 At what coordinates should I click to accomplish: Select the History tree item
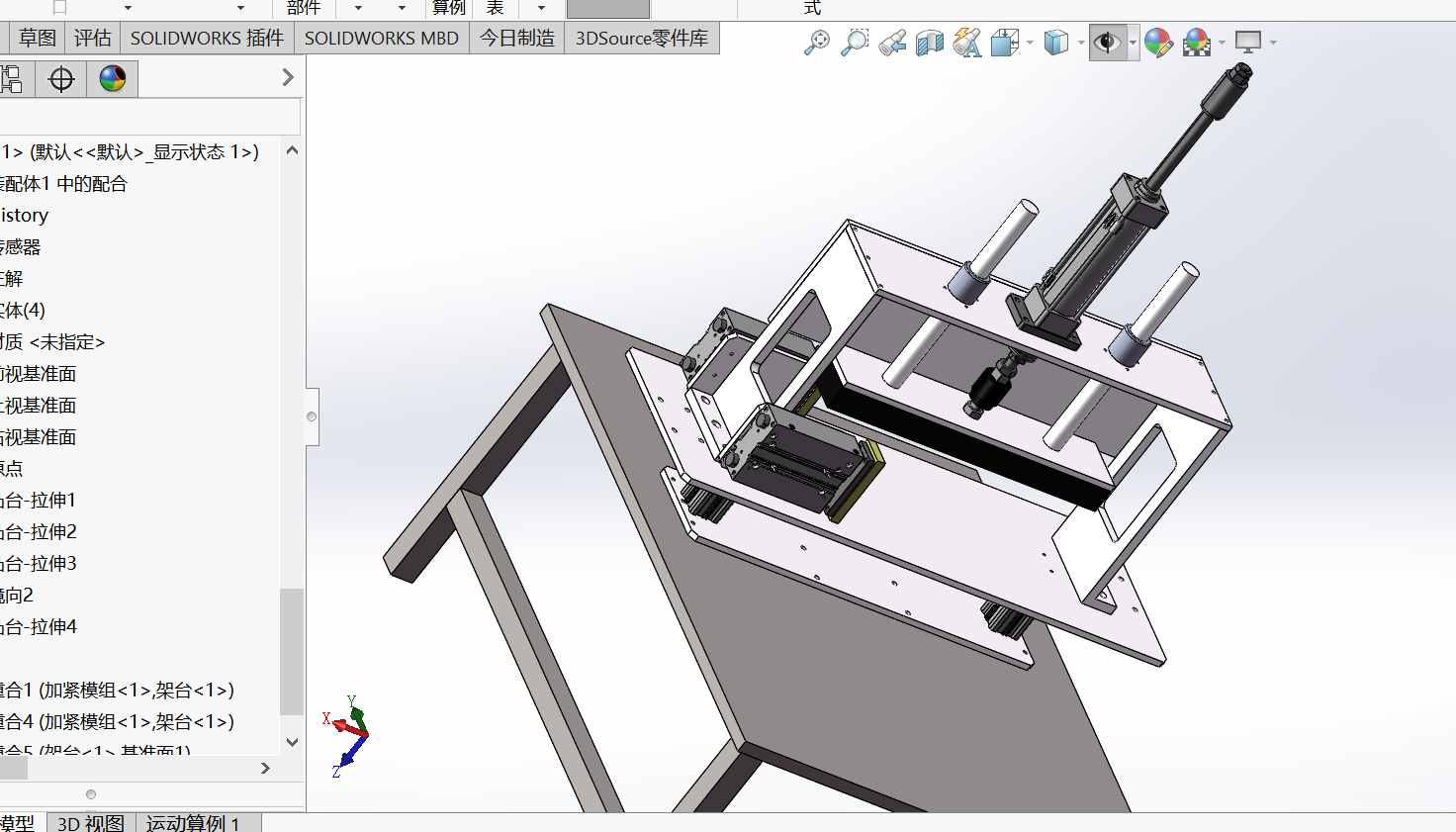[25, 215]
